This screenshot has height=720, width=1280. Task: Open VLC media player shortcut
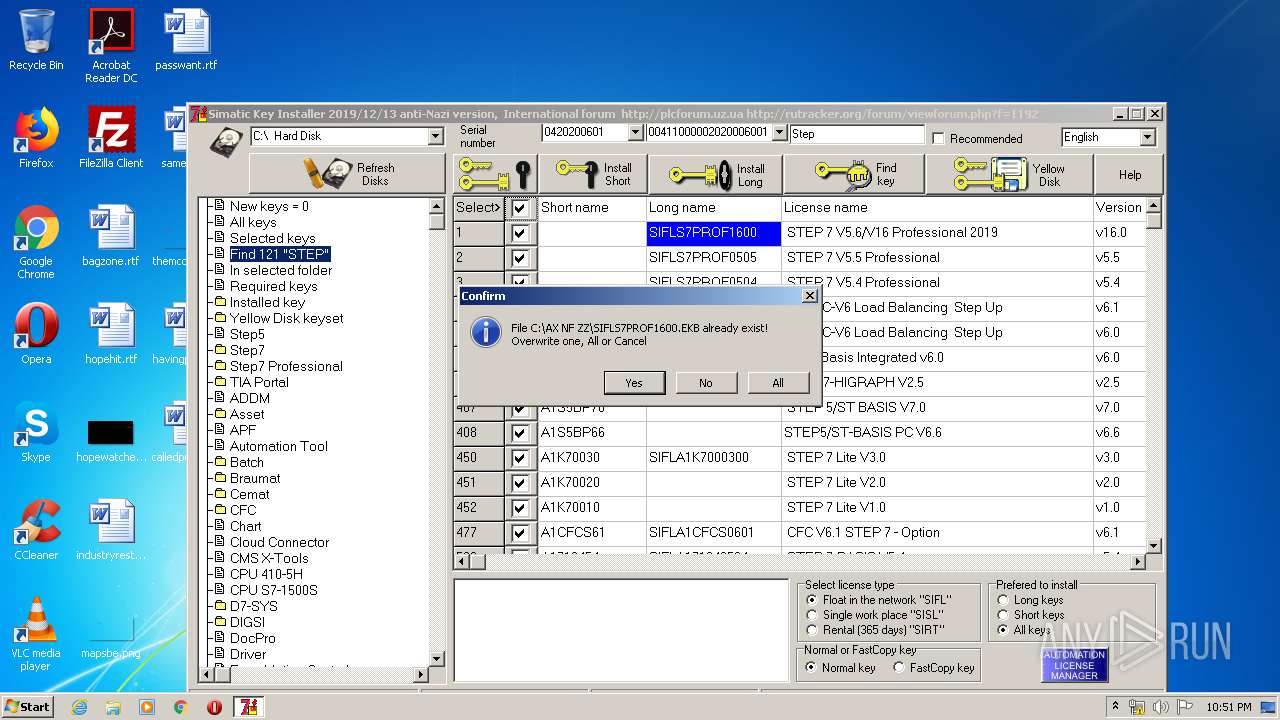[x=36, y=634]
